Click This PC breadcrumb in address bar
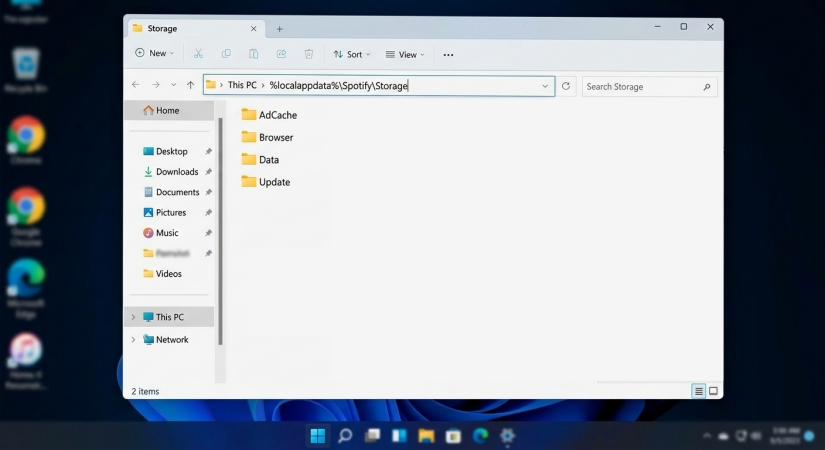Image resolution: width=825 pixels, height=450 pixels. coord(242,85)
